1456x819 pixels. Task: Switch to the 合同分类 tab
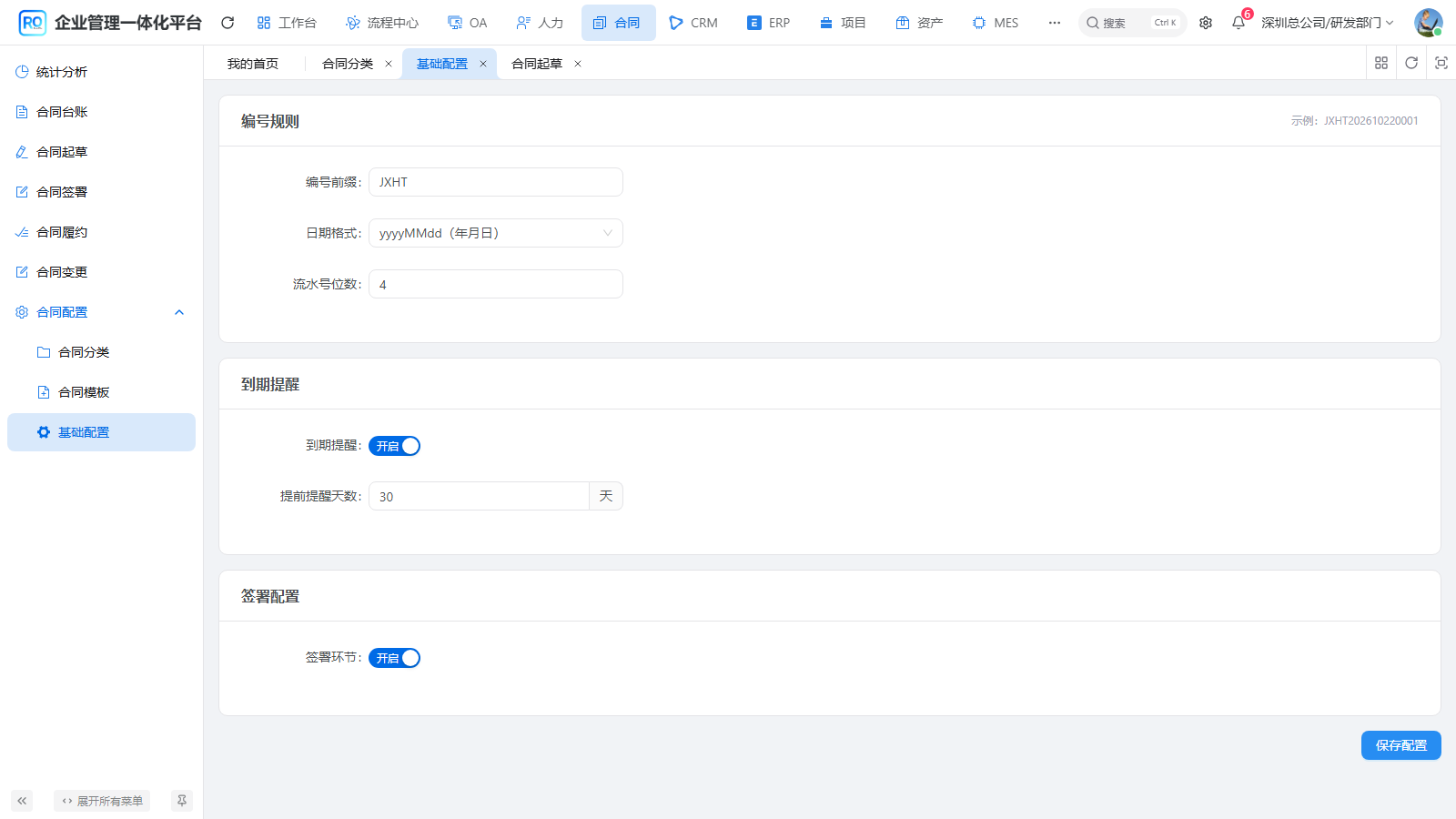click(x=348, y=64)
